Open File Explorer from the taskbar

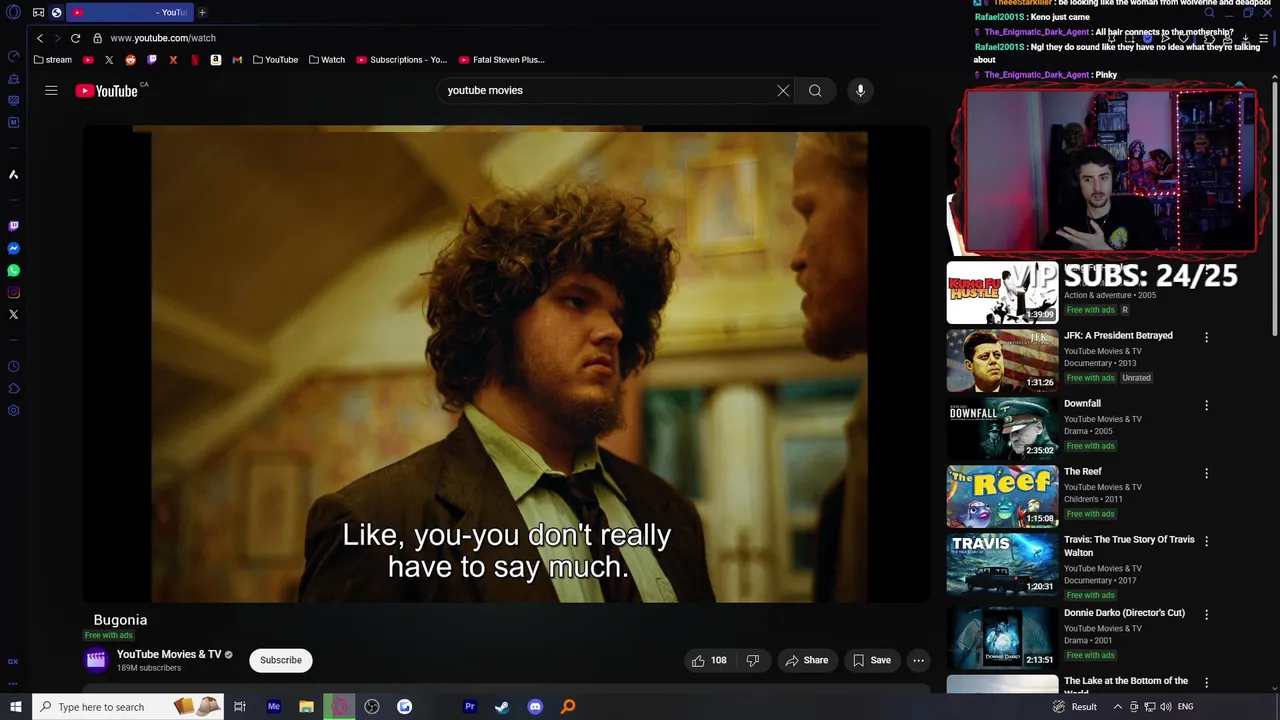[x=306, y=707]
